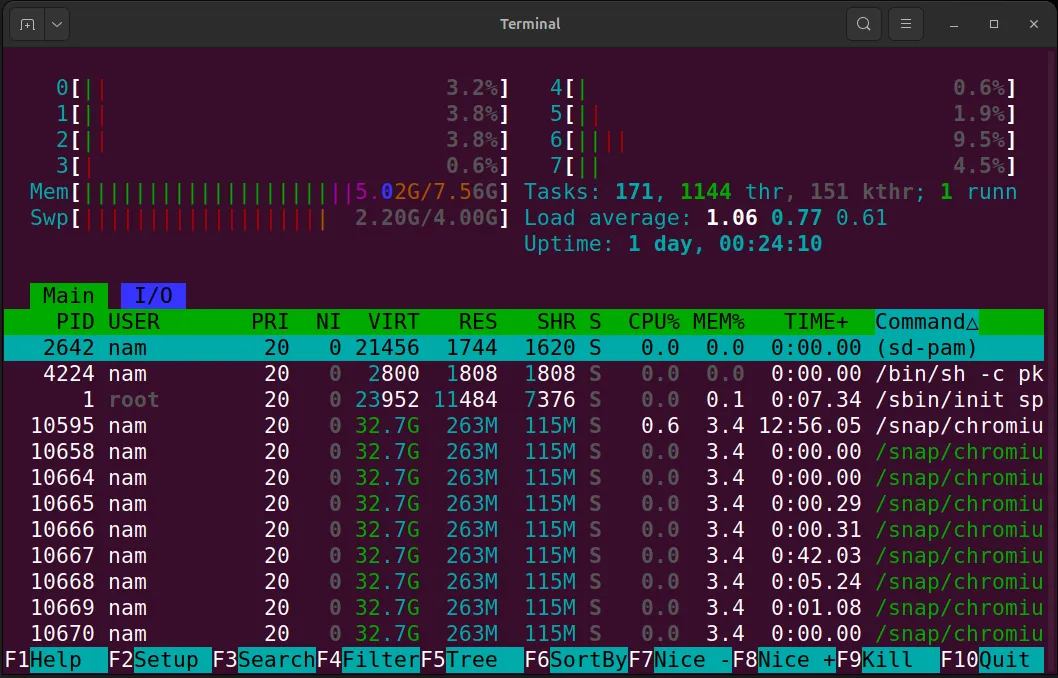Click the Uptime readout
1058x678 pixels.
[673, 244]
